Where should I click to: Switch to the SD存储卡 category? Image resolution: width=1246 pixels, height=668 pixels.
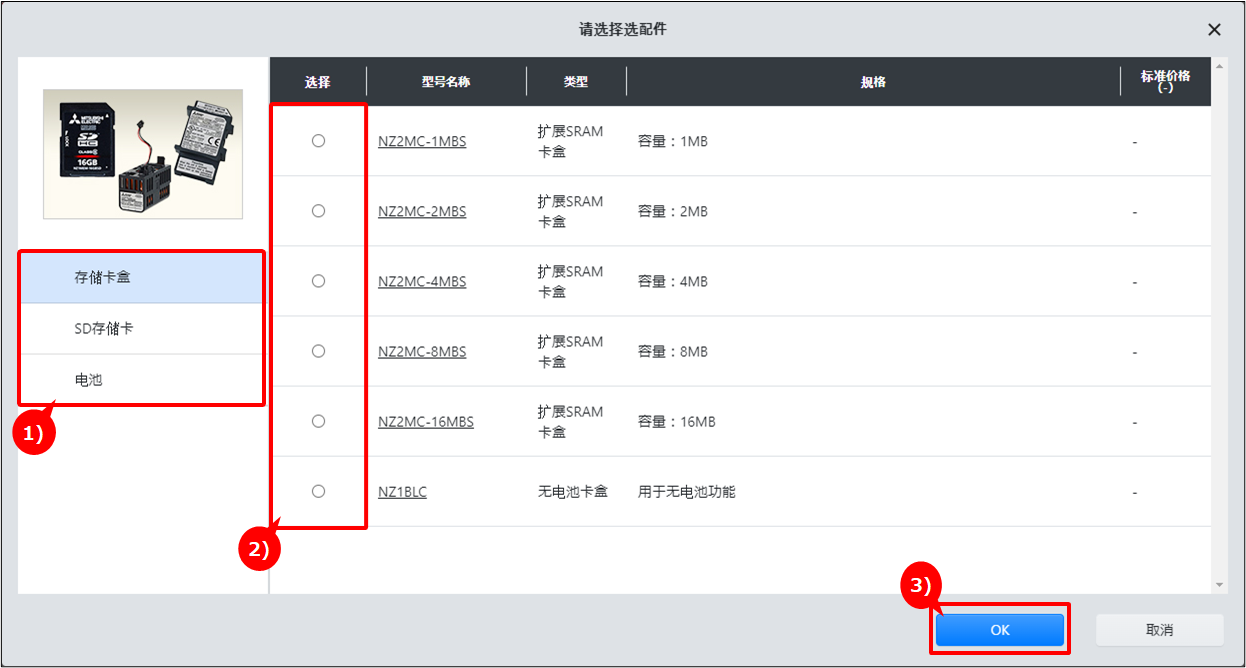141,329
